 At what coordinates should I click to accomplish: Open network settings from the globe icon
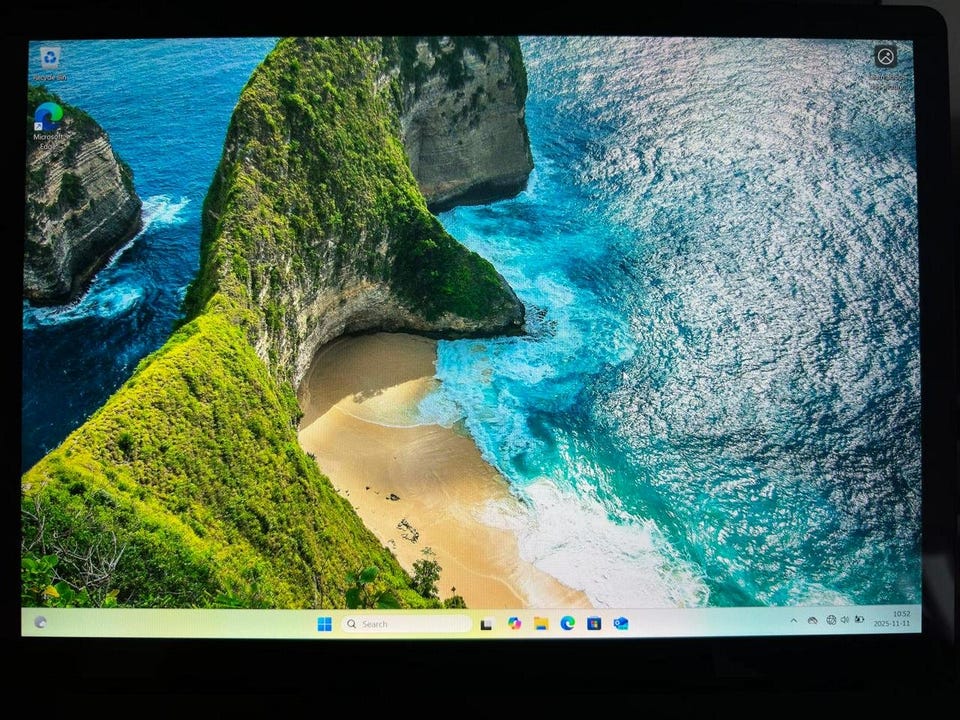pyautogui.click(x=831, y=620)
